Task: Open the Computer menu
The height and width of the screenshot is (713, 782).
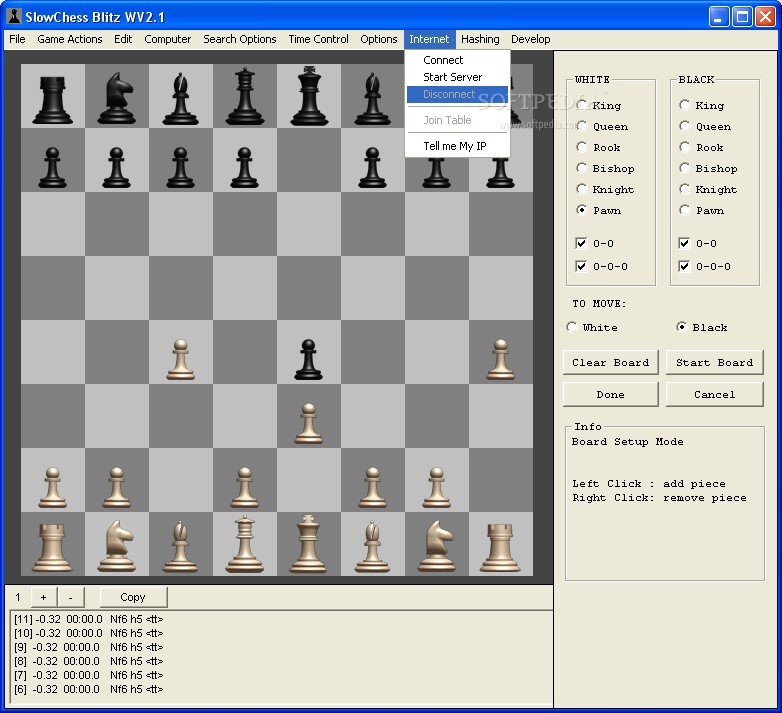Action: click(168, 39)
